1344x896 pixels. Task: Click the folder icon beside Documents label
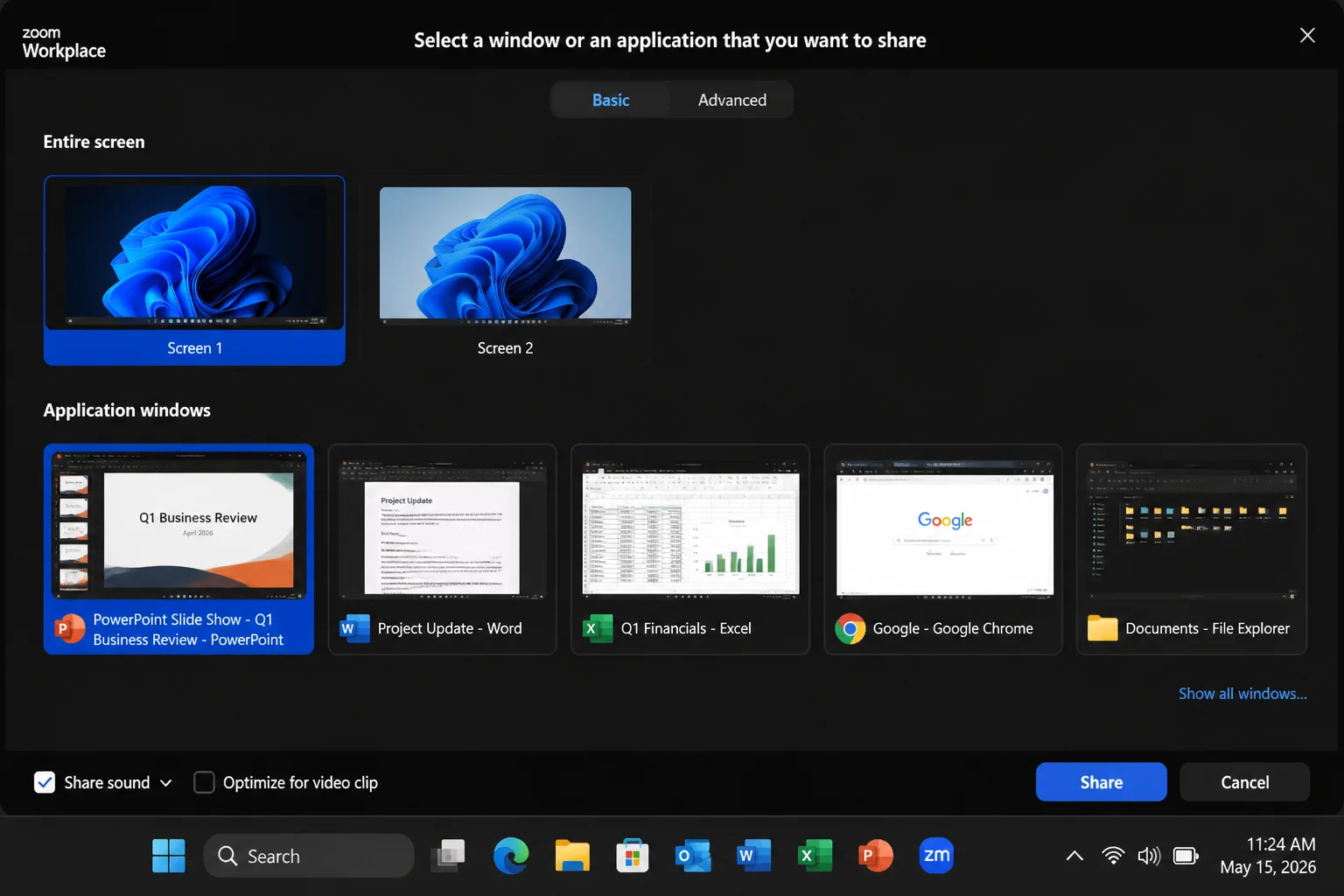click(x=1102, y=628)
